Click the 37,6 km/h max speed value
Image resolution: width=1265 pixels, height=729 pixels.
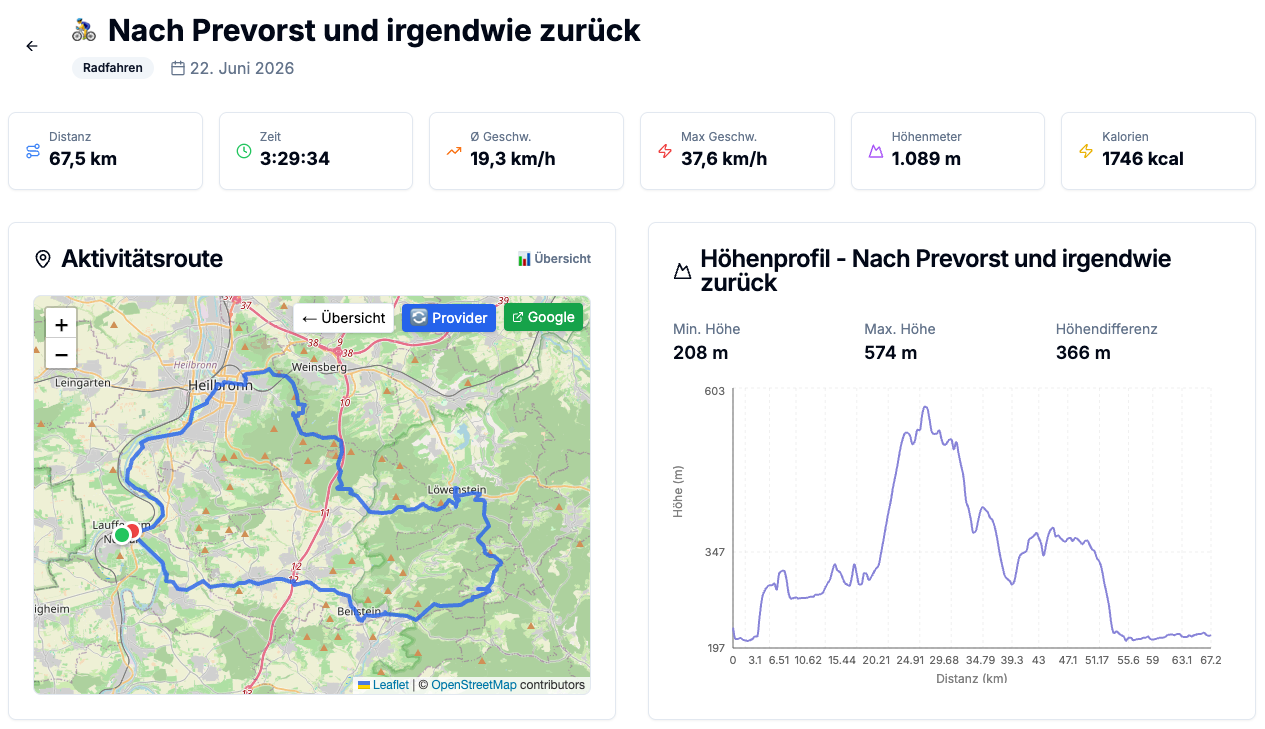click(724, 158)
